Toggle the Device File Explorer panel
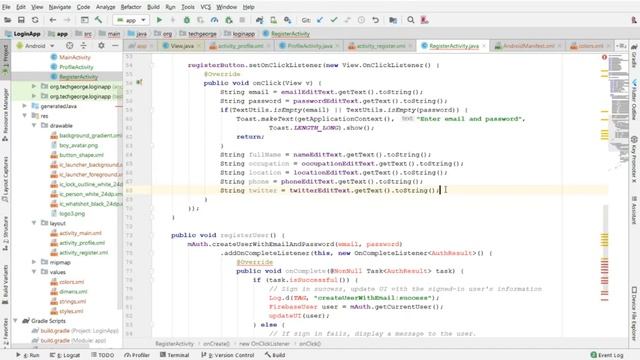 click(634, 313)
